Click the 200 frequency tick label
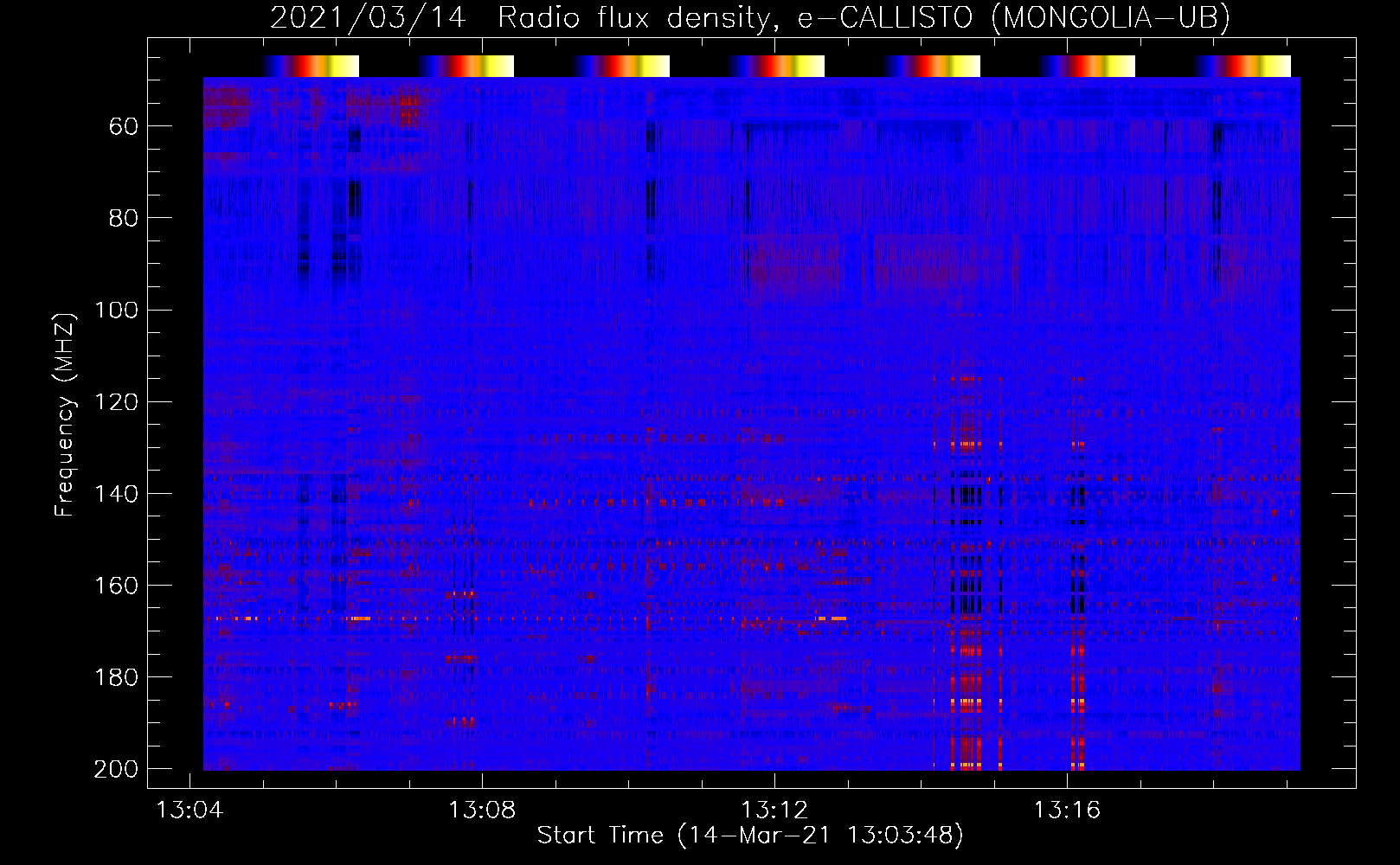 coord(116,769)
